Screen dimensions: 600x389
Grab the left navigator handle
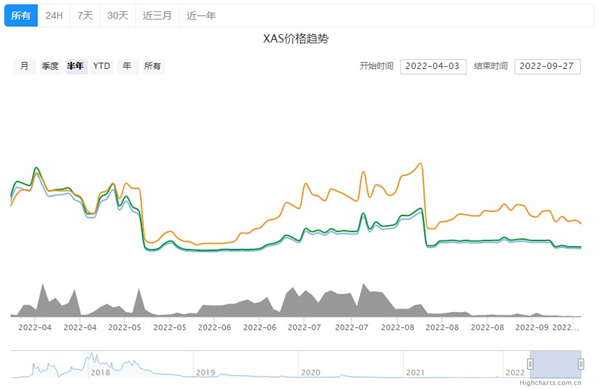coord(530,364)
